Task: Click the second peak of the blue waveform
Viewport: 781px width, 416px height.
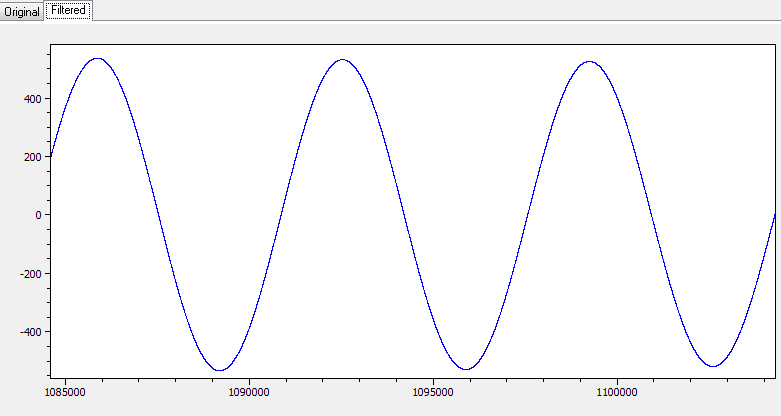Action: tap(343, 59)
